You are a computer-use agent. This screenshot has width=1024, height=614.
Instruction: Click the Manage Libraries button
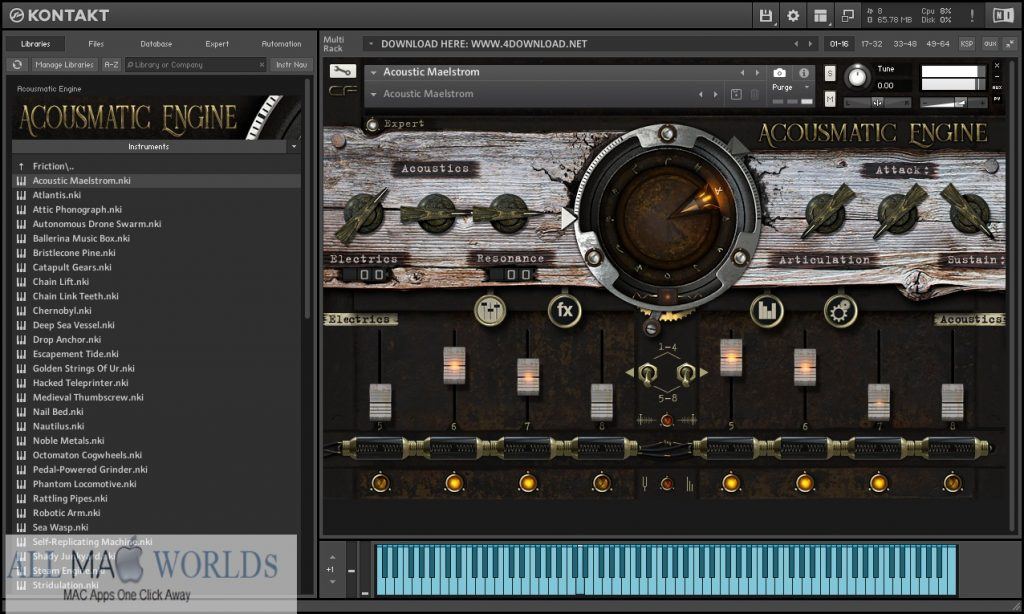pos(64,65)
